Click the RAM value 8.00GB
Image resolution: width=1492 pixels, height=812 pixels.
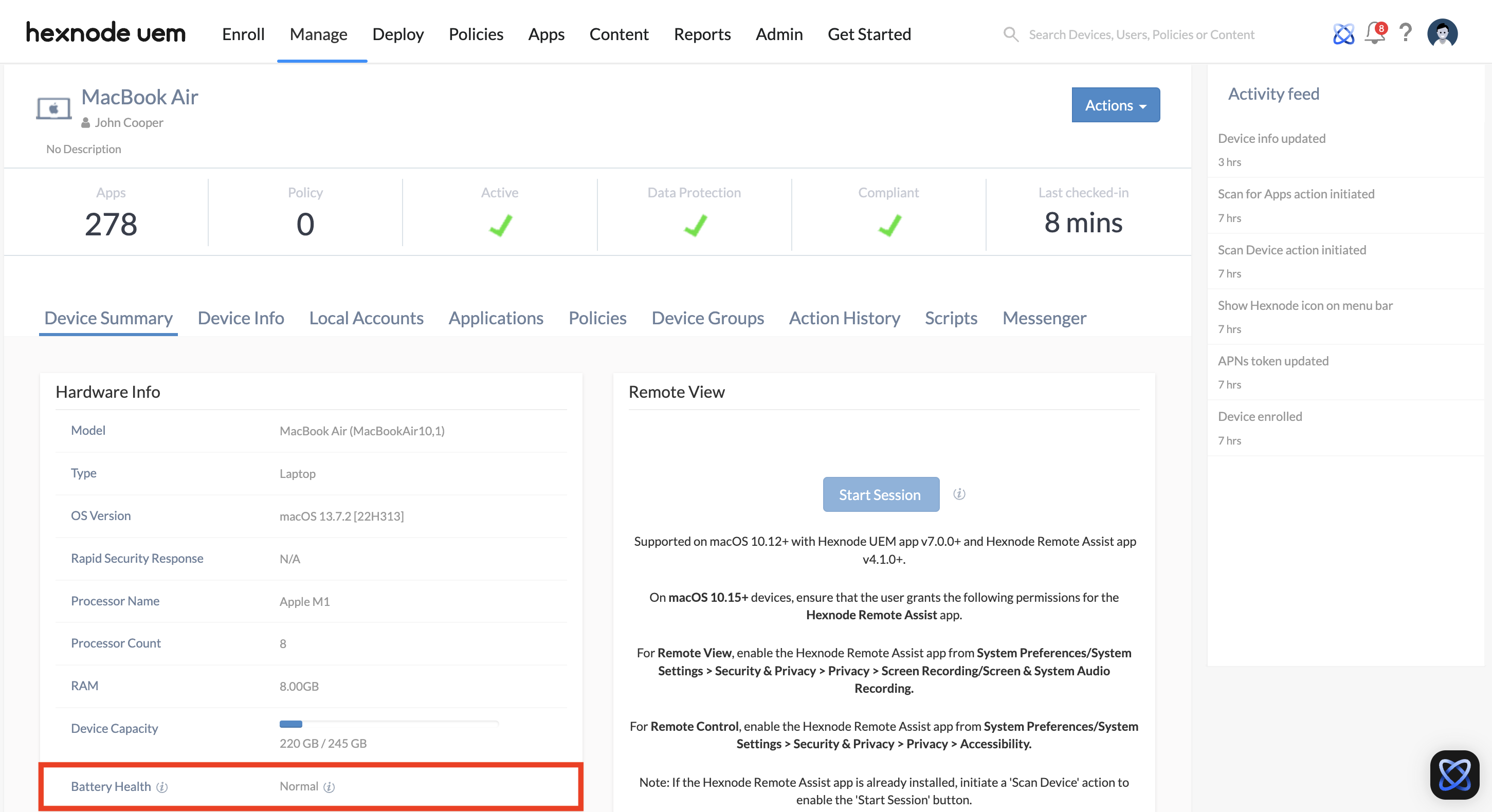click(299, 687)
